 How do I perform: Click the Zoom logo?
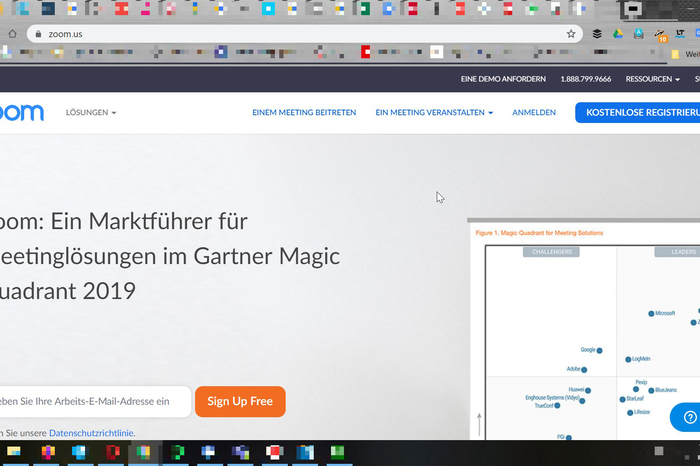coord(22,112)
